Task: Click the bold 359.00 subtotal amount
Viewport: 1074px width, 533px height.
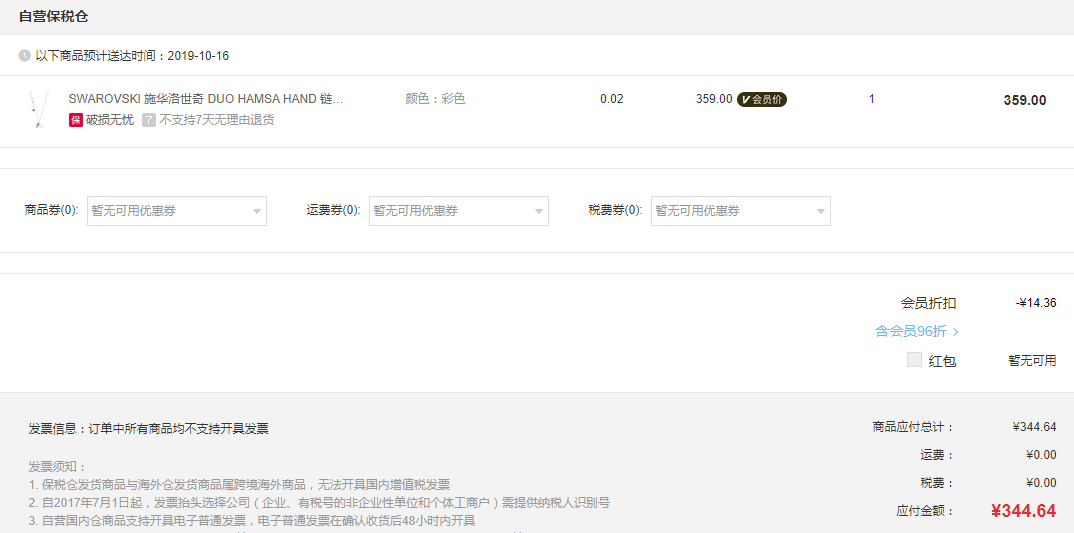Action: point(1025,100)
